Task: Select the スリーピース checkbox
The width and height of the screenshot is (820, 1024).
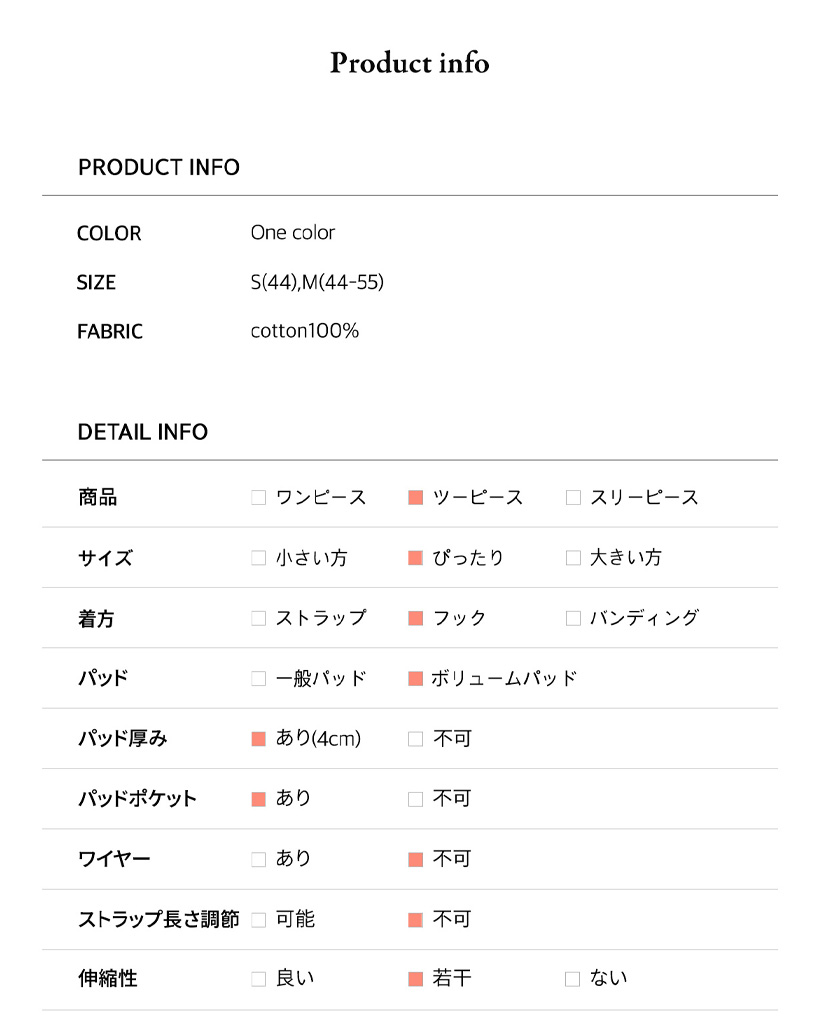Action: (573, 498)
